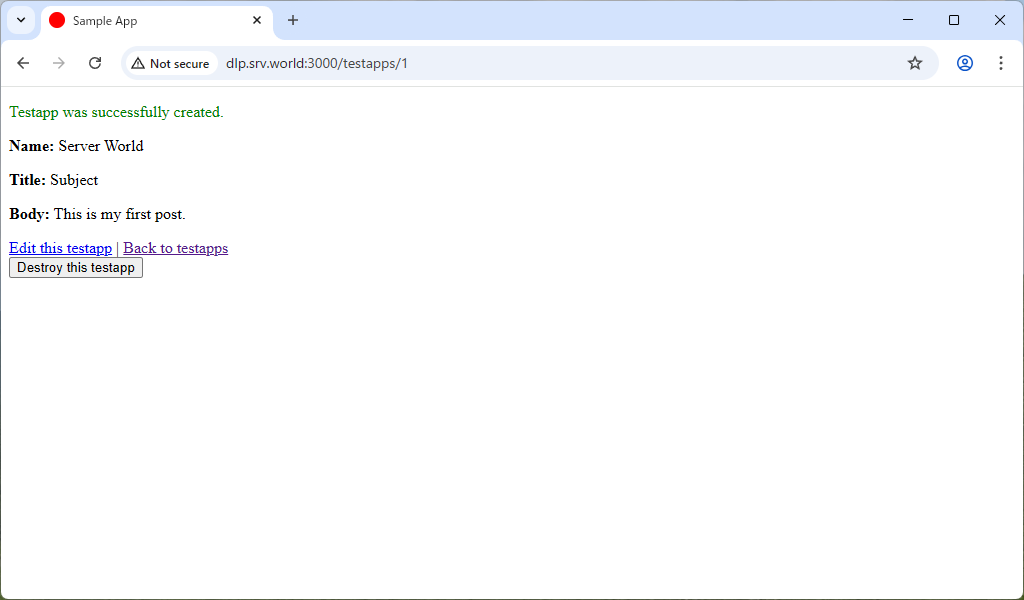Screen dimensions: 1024x600
Task: Click the Not secure site info chip
Action: (x=170, y=64)
